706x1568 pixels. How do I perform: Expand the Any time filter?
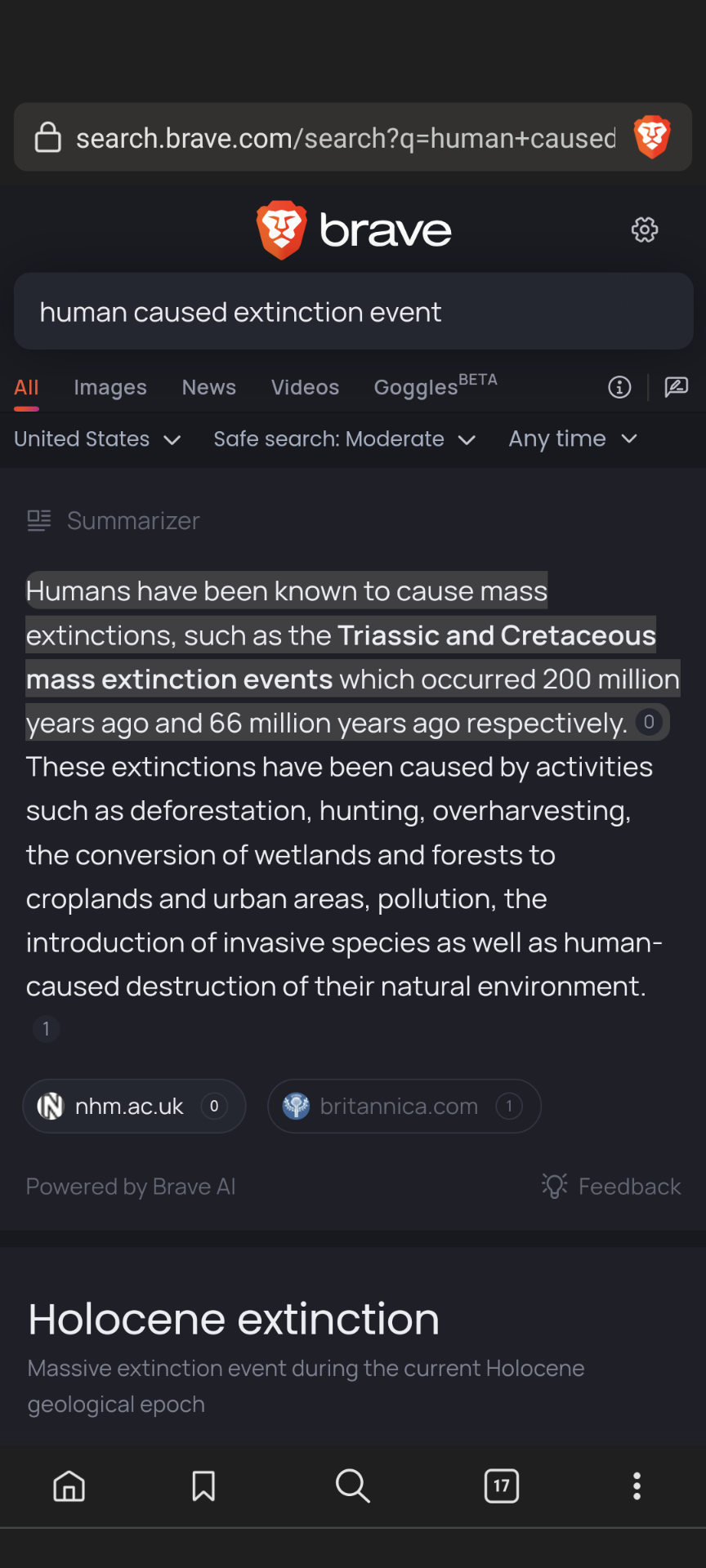point(572,439)
